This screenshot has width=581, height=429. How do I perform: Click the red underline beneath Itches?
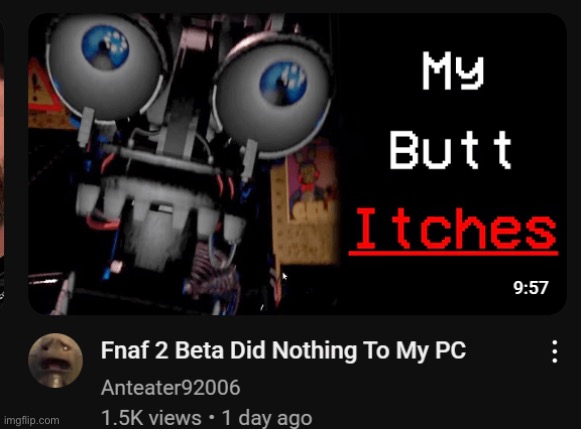point(453,253)
